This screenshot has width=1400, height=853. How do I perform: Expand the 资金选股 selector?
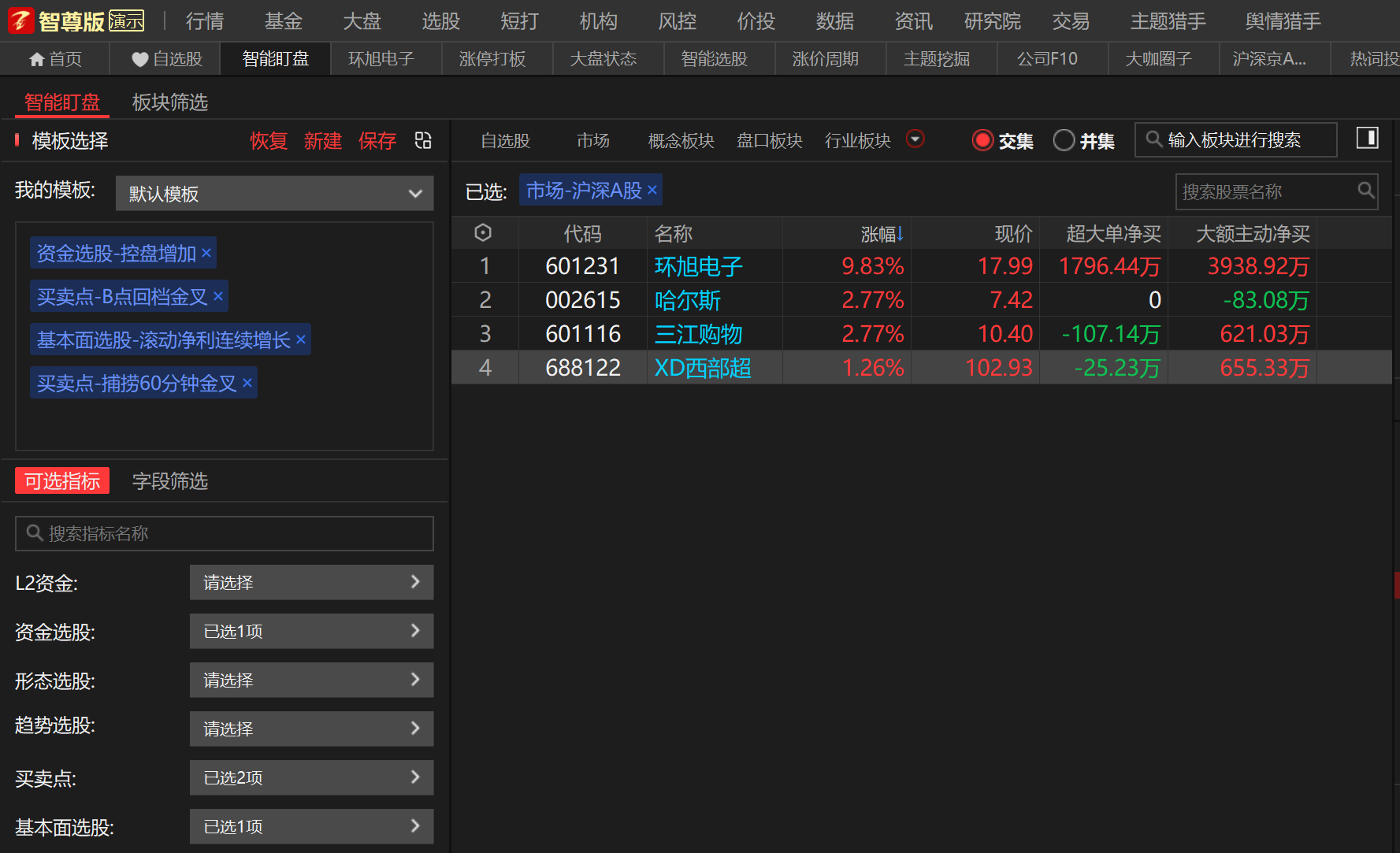click(311, 631)
